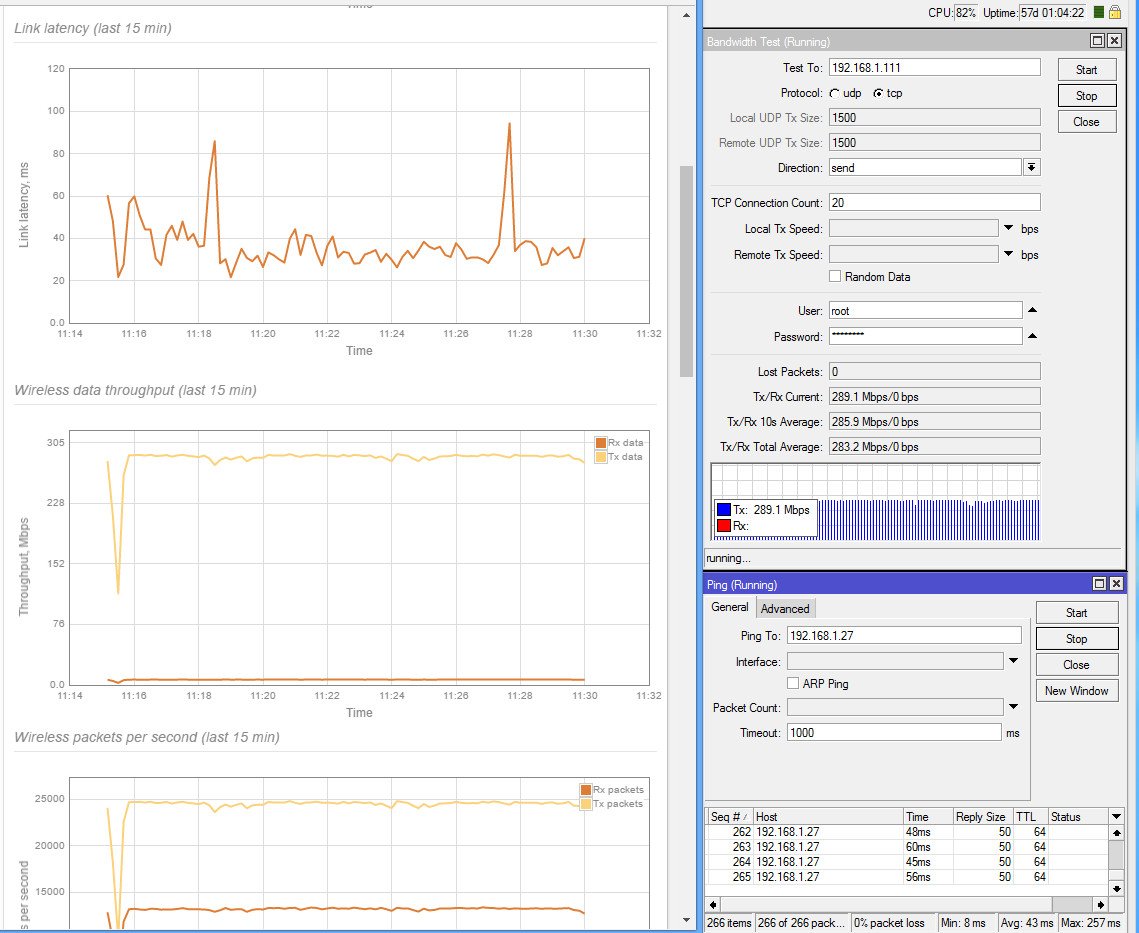Click the '0% packet loss' status text
Image resolution: width=1139 pixels, height=933 pixels.
pos(889,923)
